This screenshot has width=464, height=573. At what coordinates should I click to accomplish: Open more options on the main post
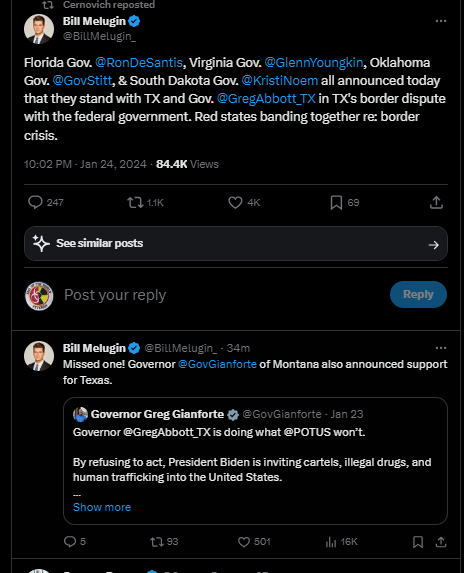441,21
